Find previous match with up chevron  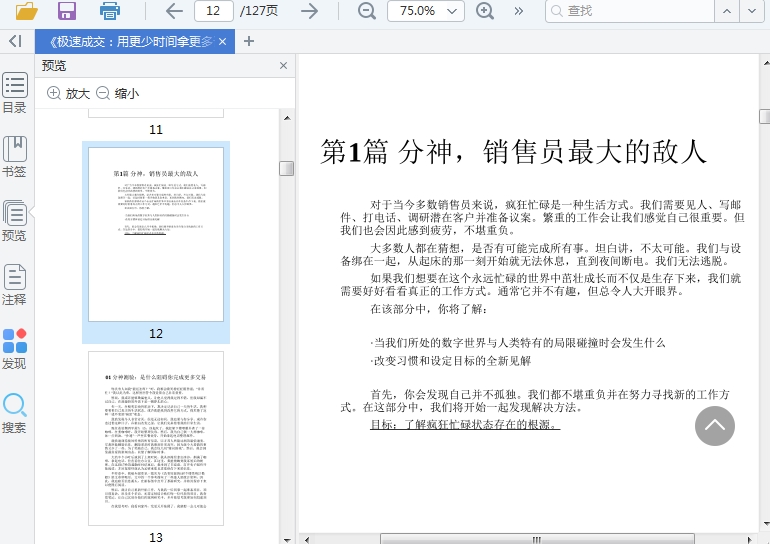(x=727, y=11)
